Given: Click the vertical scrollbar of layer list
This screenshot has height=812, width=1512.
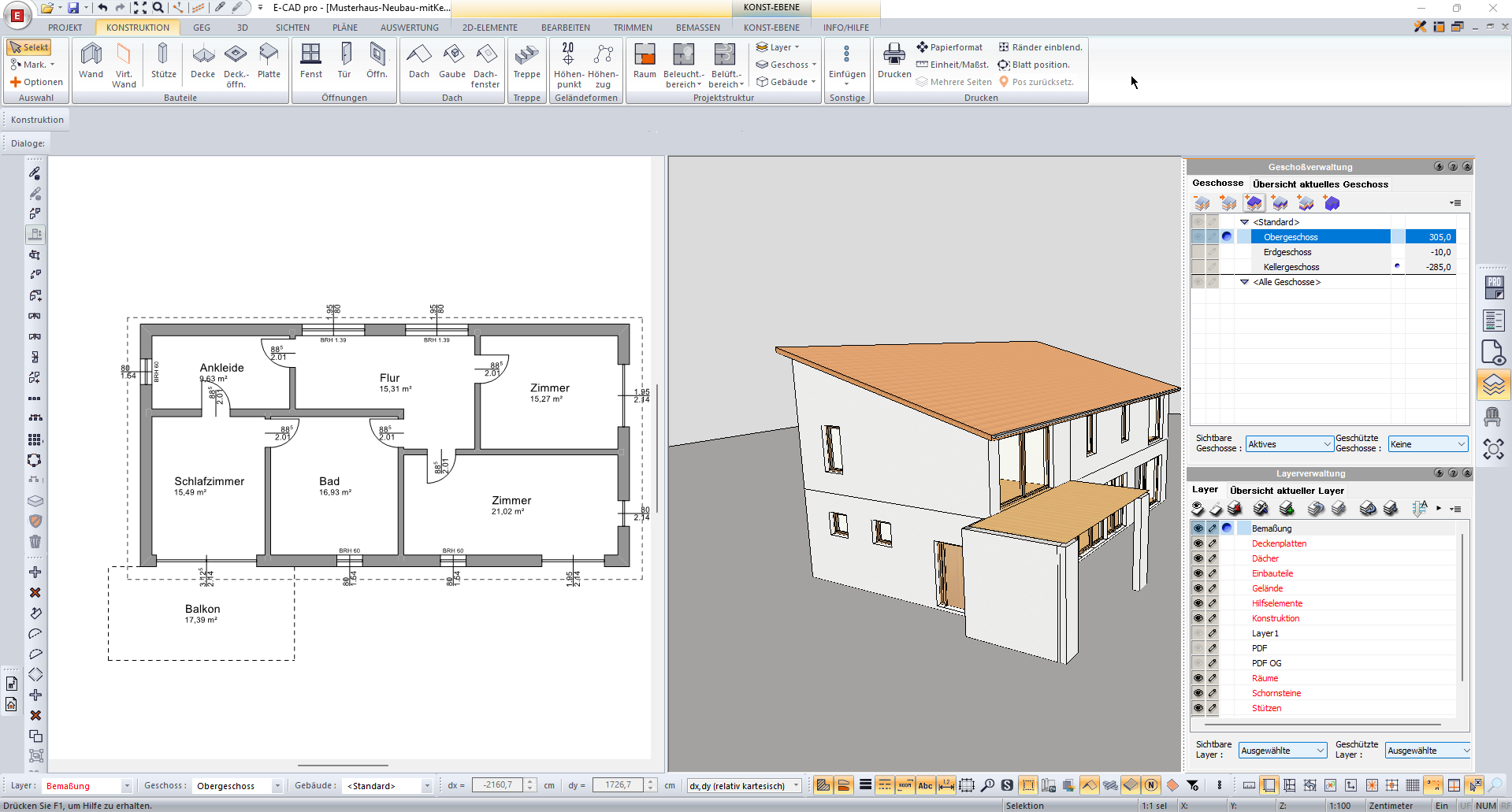Looking at the screenshot, I should pyautogui.click(x=1462, y=606).
